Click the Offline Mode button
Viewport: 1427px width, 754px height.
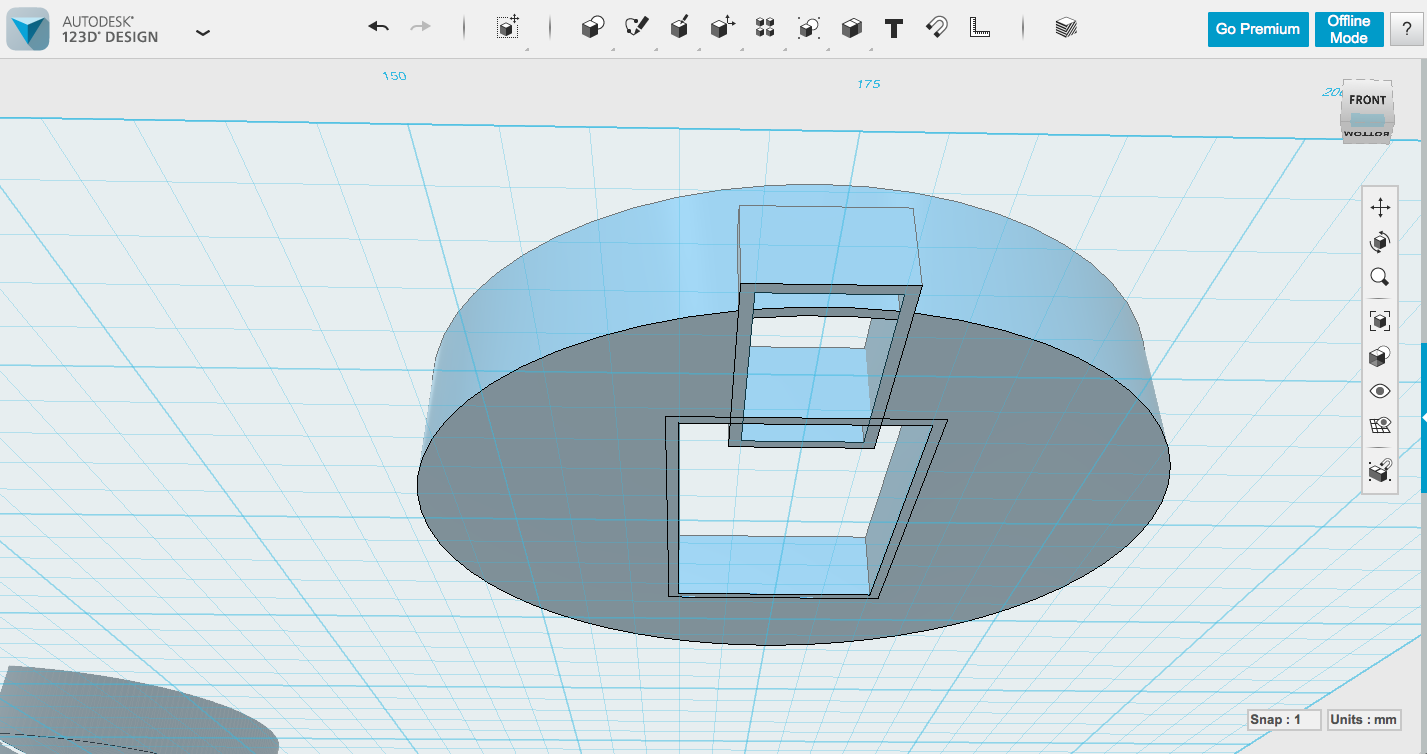pos(1348,29)
